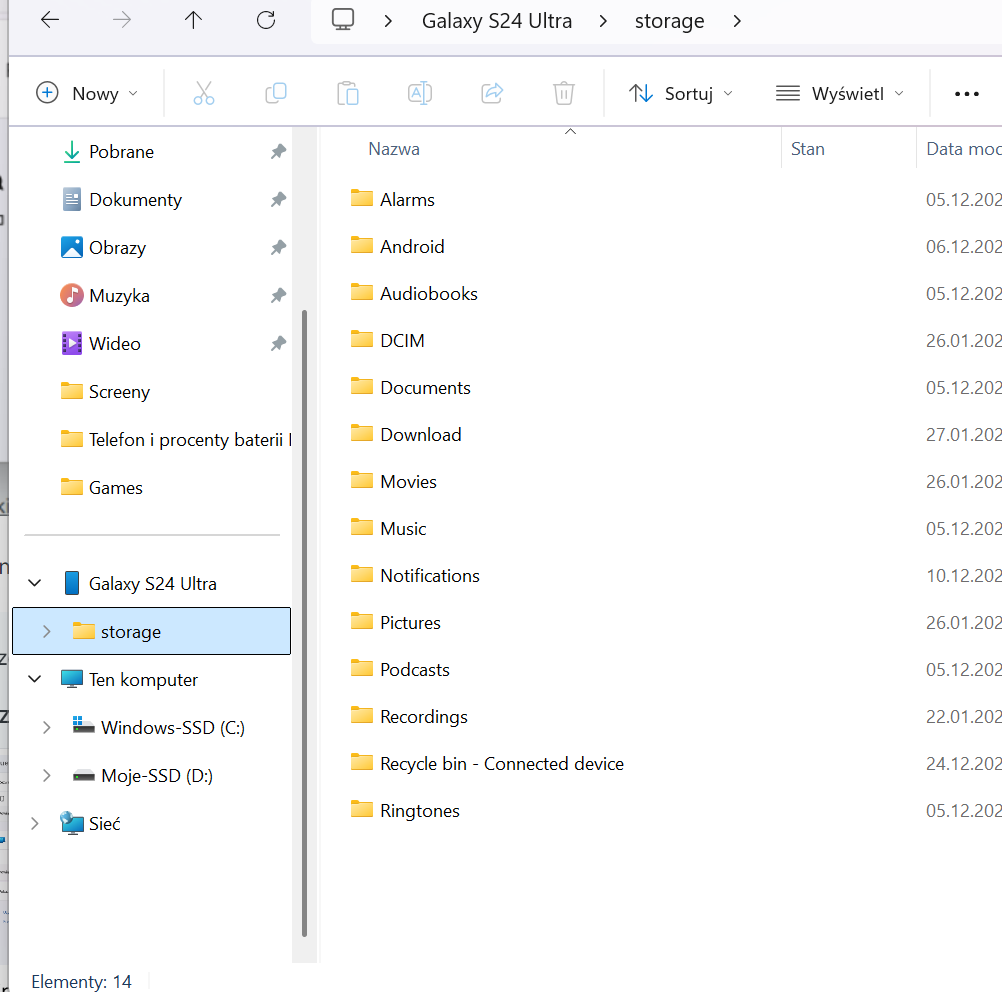This screenshot has height=992, width=1002.
Task: Click the Copy icon in toolbar
Action: pyautogui.click(x=276, y=94)
